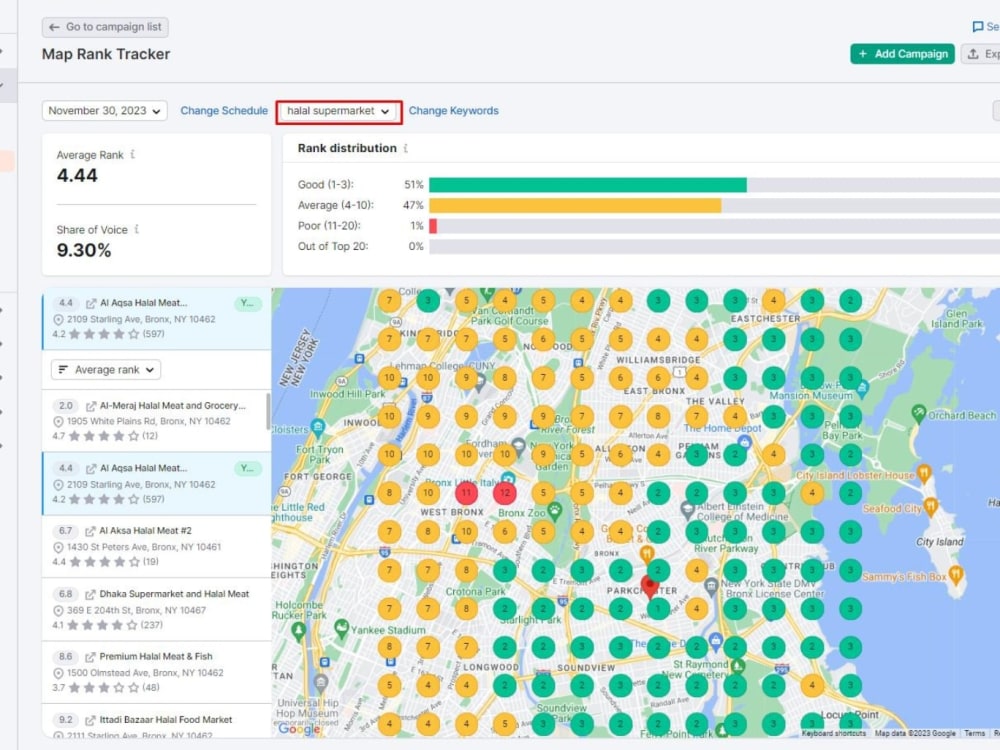
Task: Click the 4.4 average rank badge in top card
Action: [x=66, y=304]
